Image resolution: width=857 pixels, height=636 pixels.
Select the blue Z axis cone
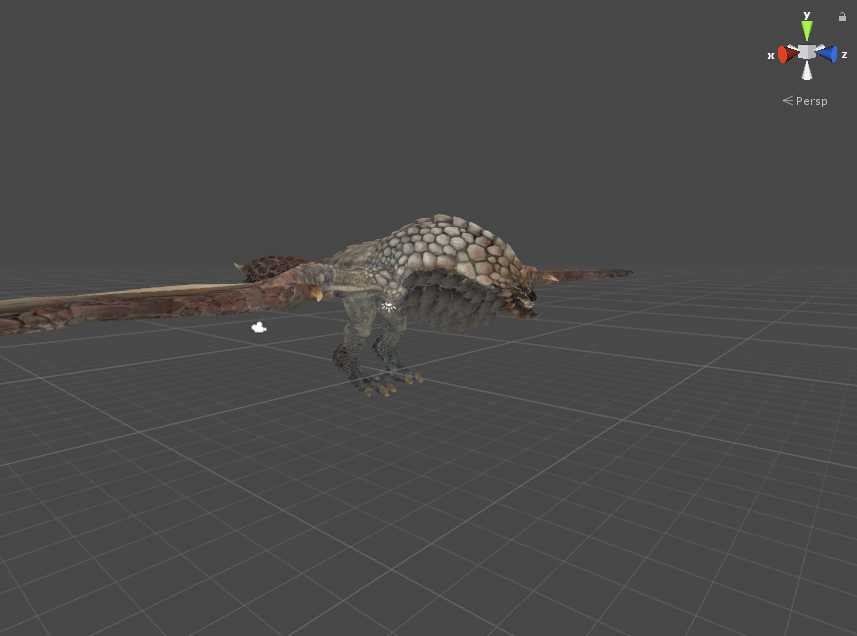tap(831, 54)
